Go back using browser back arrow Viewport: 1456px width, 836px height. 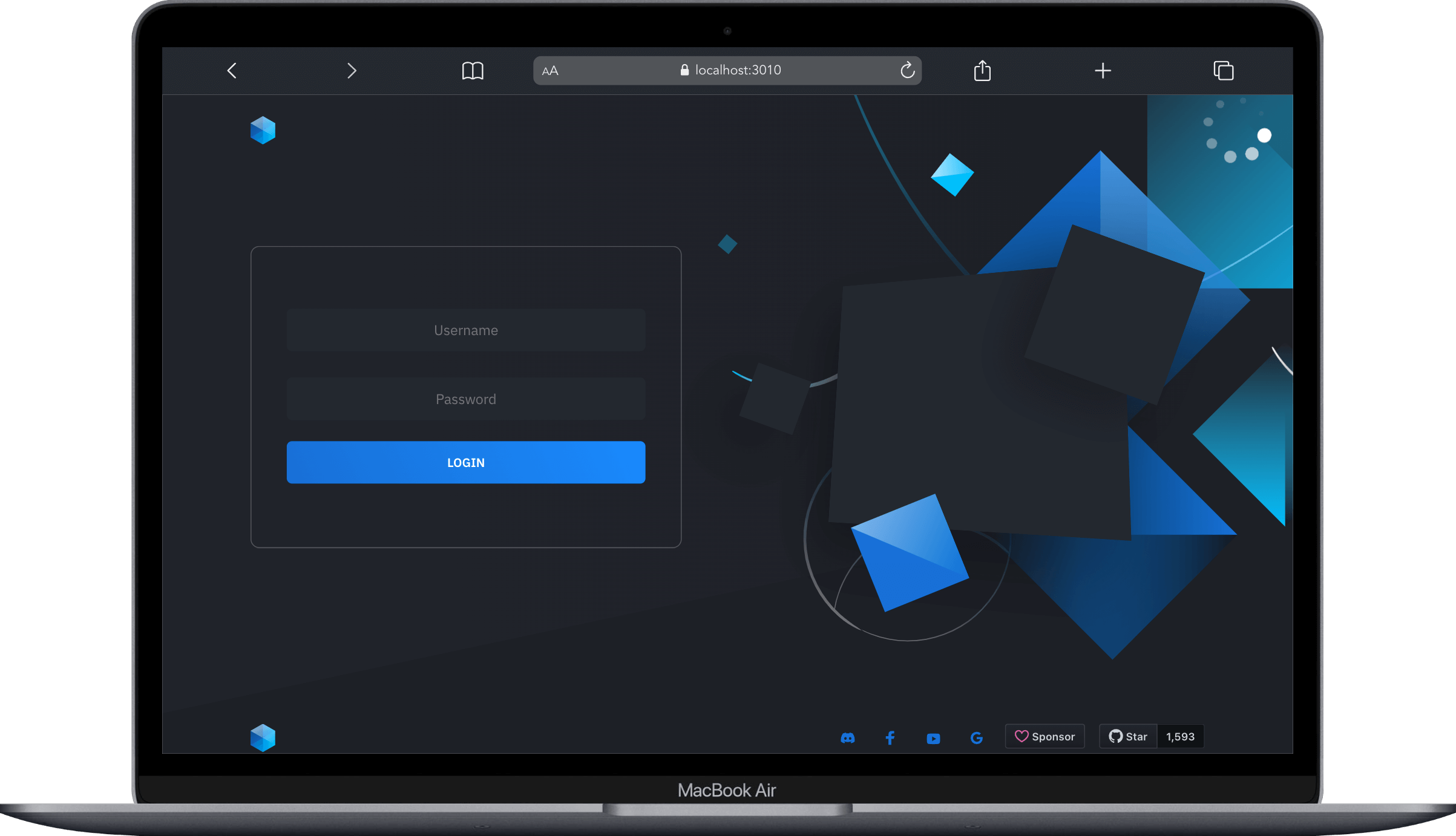pyautogui.click(x=232, y=71)
